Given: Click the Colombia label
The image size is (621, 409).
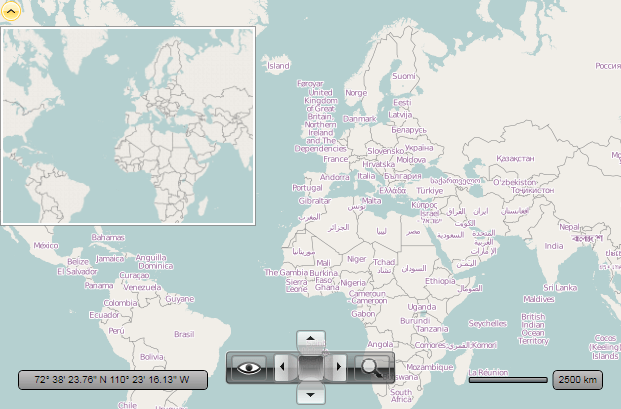Looking at the screenshot, I should coord(120,303).
